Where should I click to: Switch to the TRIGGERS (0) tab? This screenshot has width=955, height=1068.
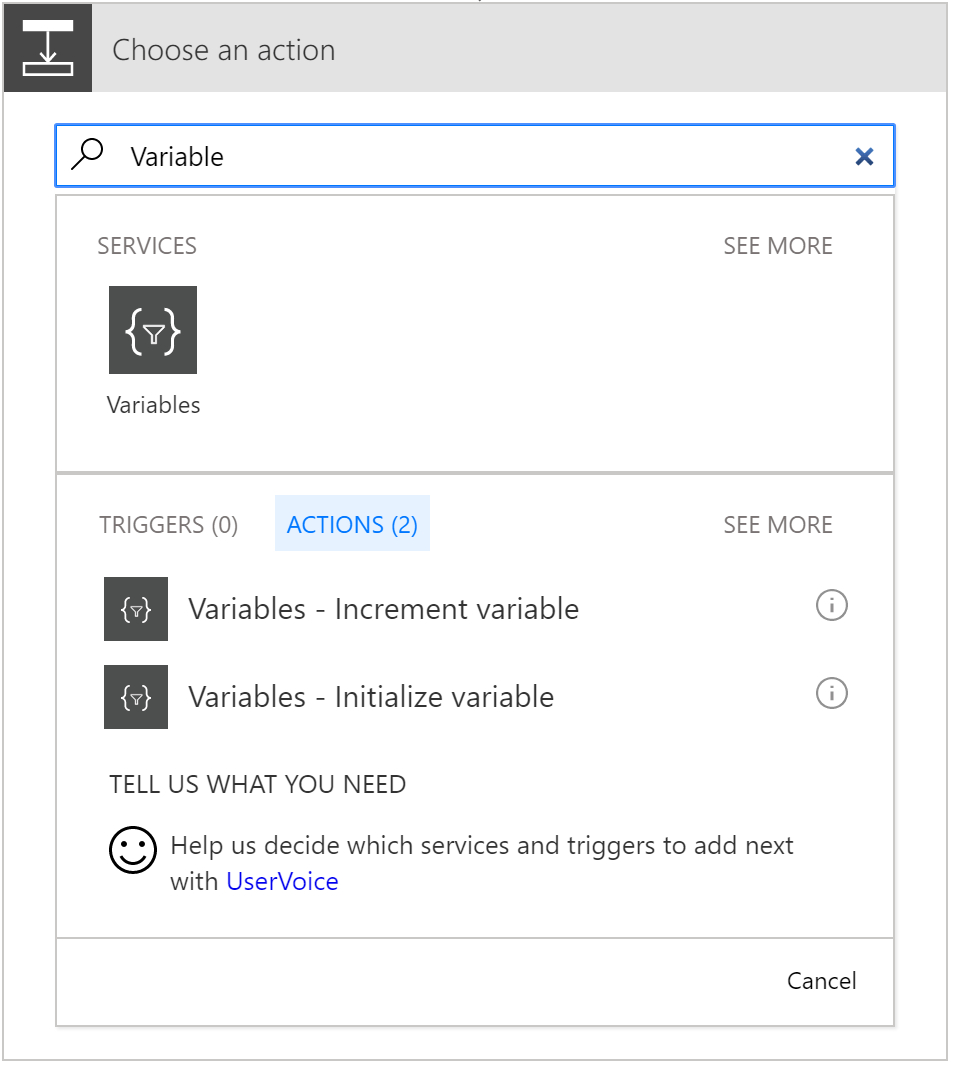[x=168, y=524]
